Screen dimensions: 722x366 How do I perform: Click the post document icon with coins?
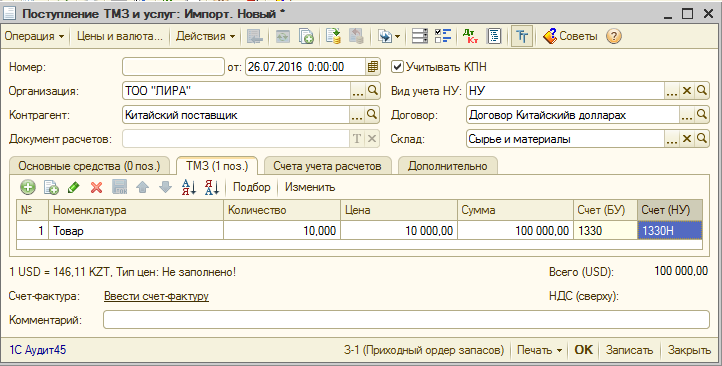point(333,36)
